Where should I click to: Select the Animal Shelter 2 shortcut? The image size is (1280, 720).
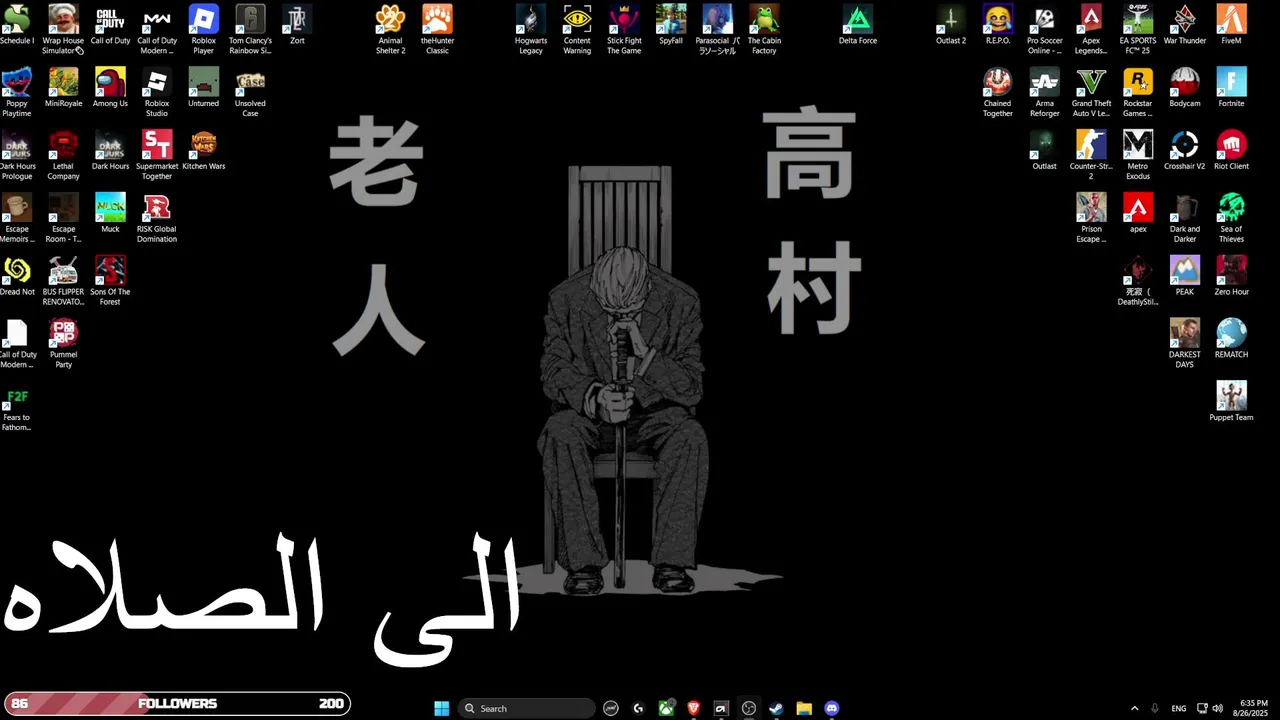tap(390, 29)
